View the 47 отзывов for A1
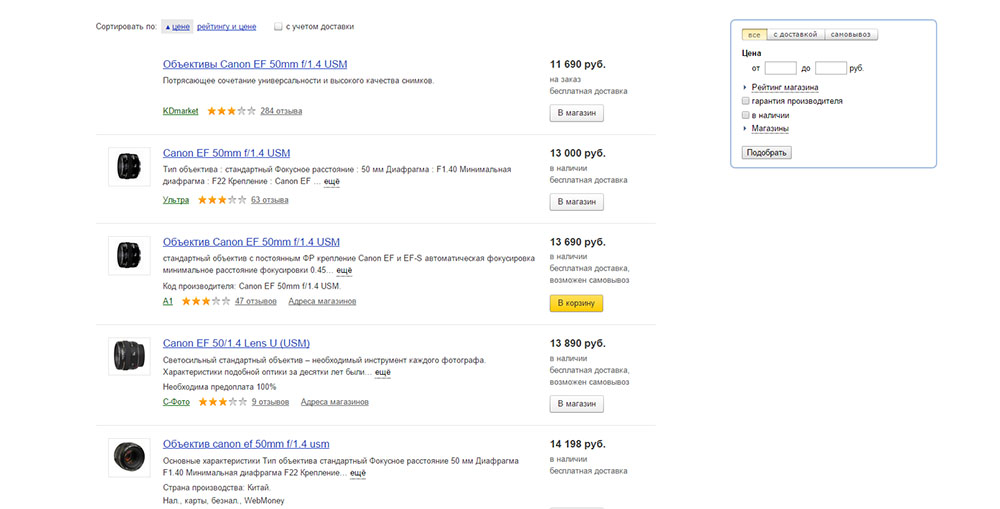Screen dimensions: 1000x509 tap(256, 301)
